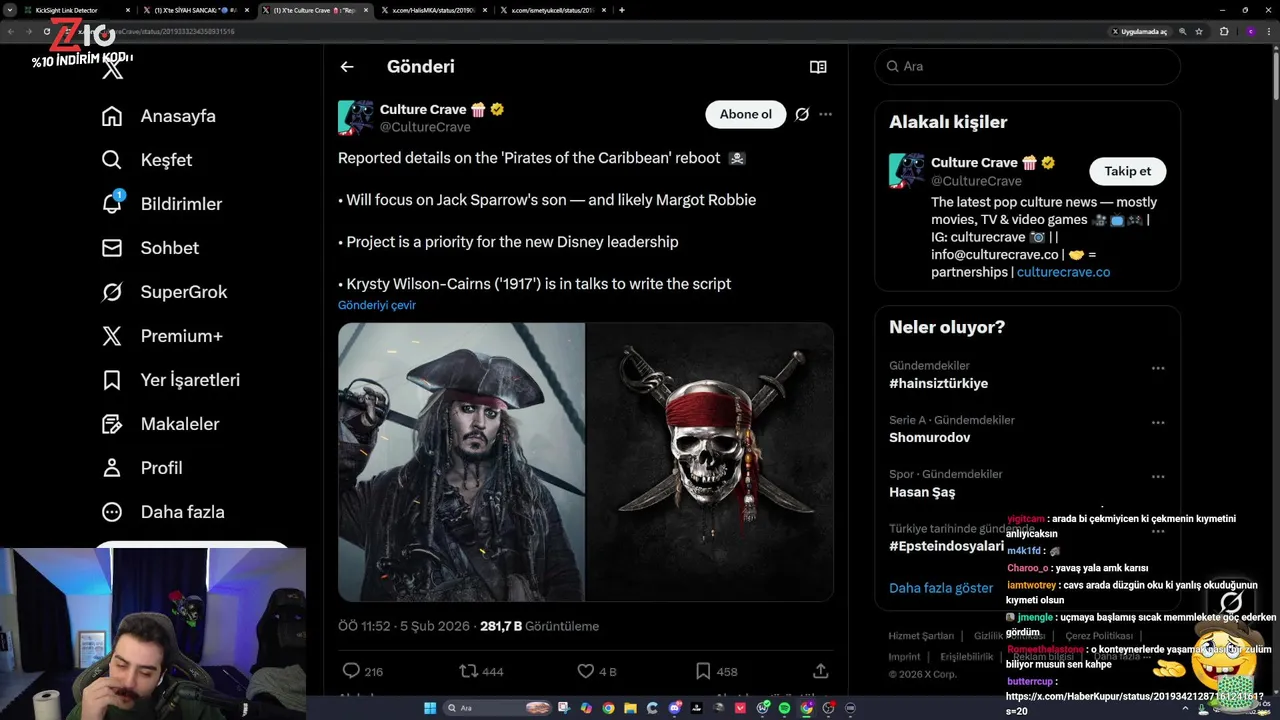The height and width of the screenshot is (720, 1280).
Task: Click the share icon on the post
Action: (x=821, y=671)
